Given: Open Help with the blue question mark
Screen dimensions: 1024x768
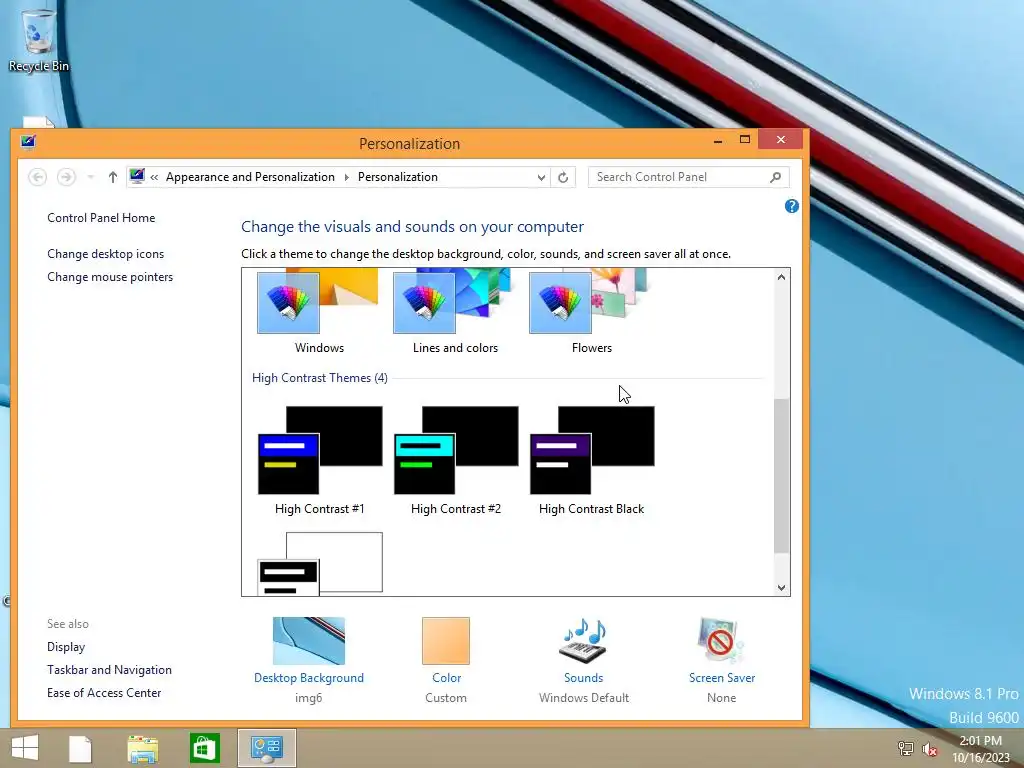Looking at the screenshot, I should tap(792, 206).
